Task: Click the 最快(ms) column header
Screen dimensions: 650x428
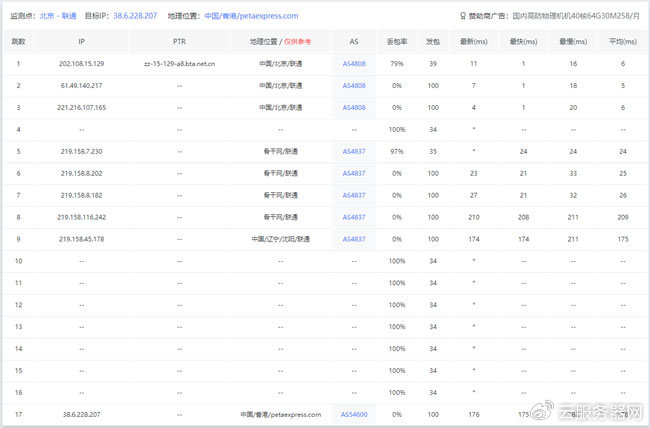Action: click(524, 41)
